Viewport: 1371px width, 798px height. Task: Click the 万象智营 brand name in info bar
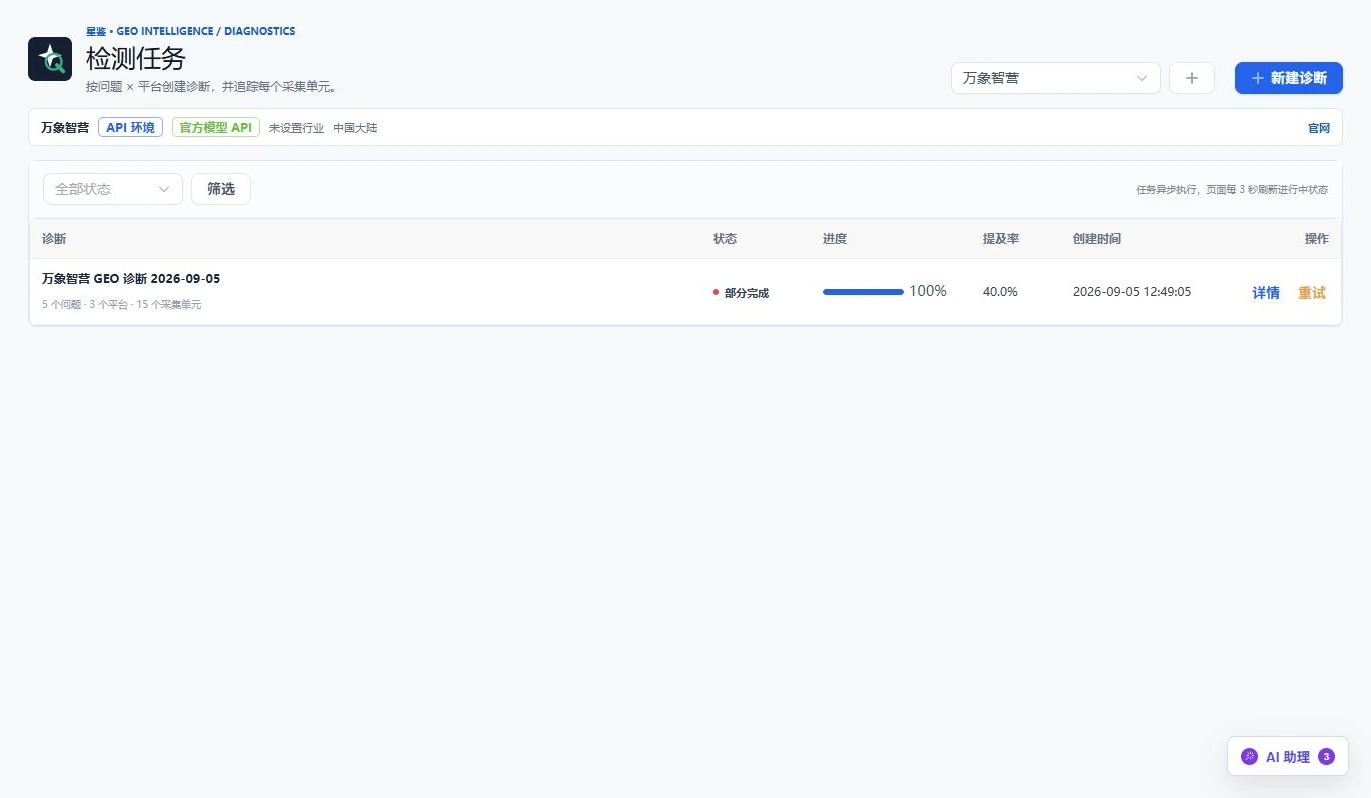coord(65,127)
